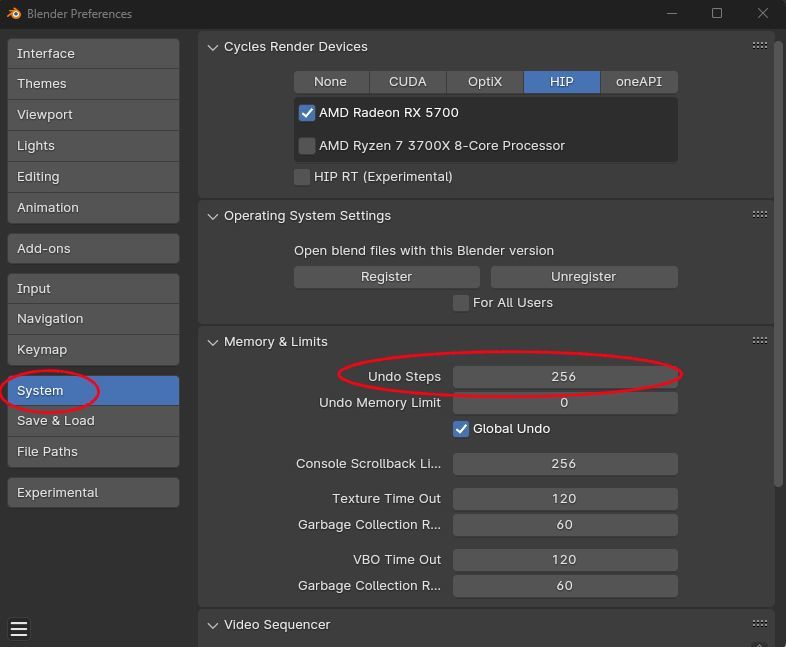Click Garbage Collection Rate field below Texture Time Out
Viewport: 786px width, 647px height.
(565, 525)
